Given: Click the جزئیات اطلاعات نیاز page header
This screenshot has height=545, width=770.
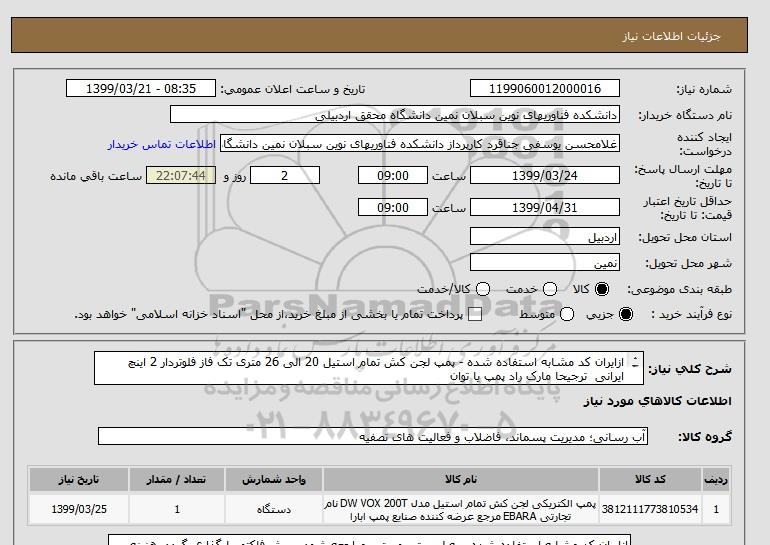Looking at the screenshot, I should click(671, 36).
